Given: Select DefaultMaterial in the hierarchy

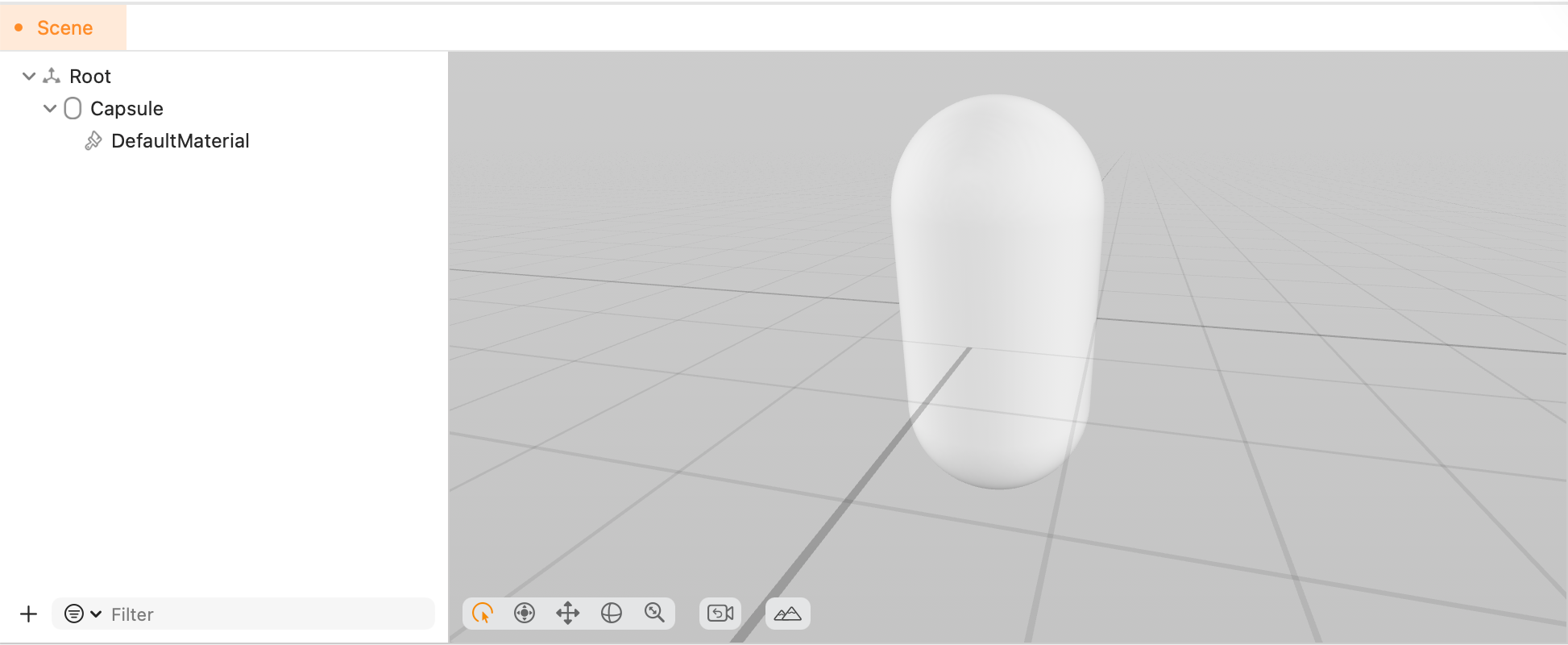Looking at the screenshot, I should (x=180, y=141).
